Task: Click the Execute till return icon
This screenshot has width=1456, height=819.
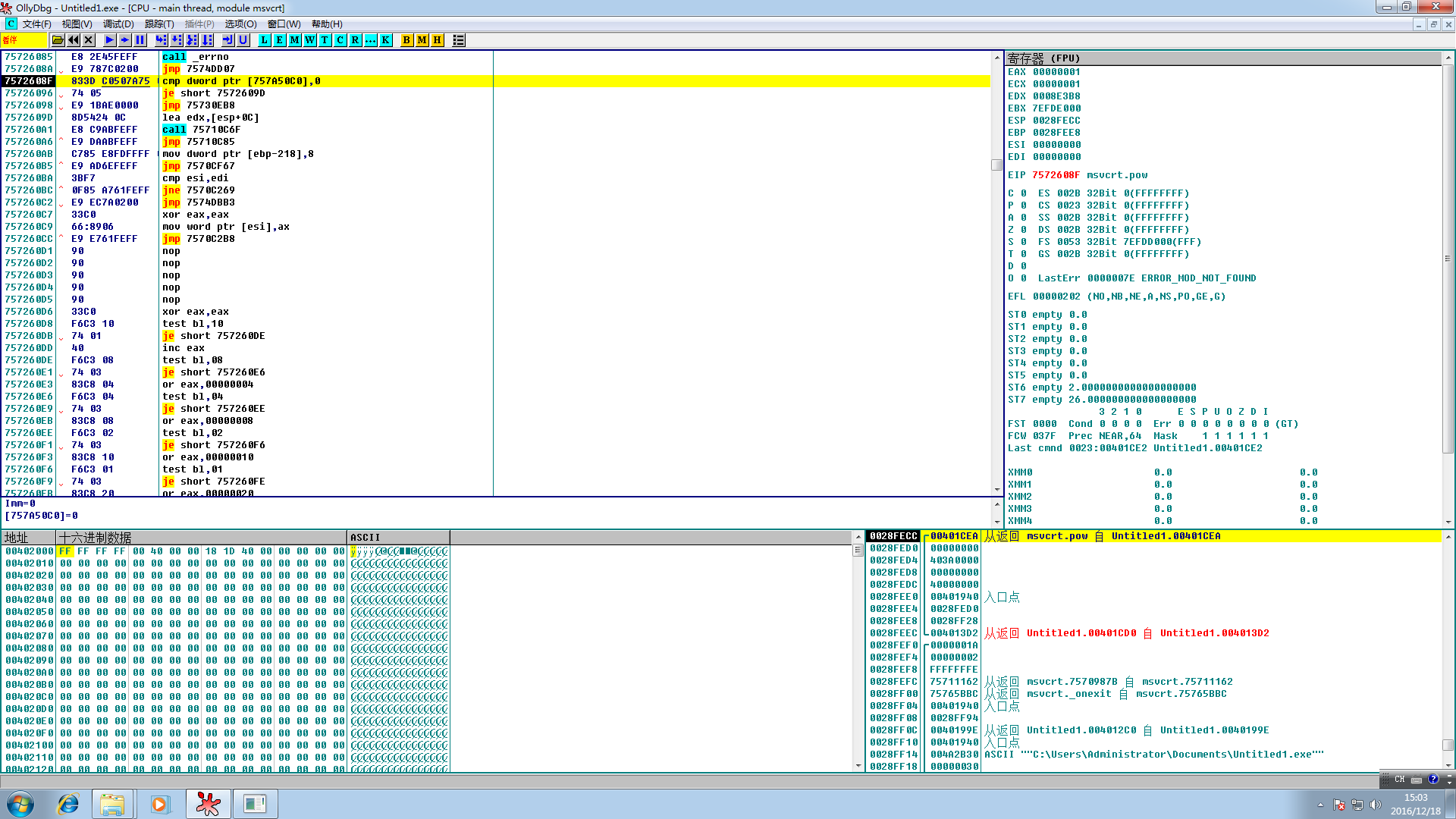Action: pyautogui.click(x=228, y=40)
